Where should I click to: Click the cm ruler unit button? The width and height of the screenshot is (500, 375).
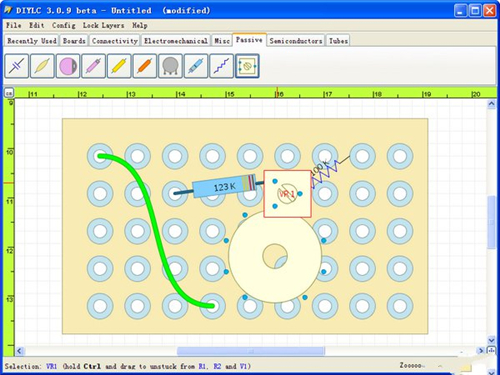[9, 93]
